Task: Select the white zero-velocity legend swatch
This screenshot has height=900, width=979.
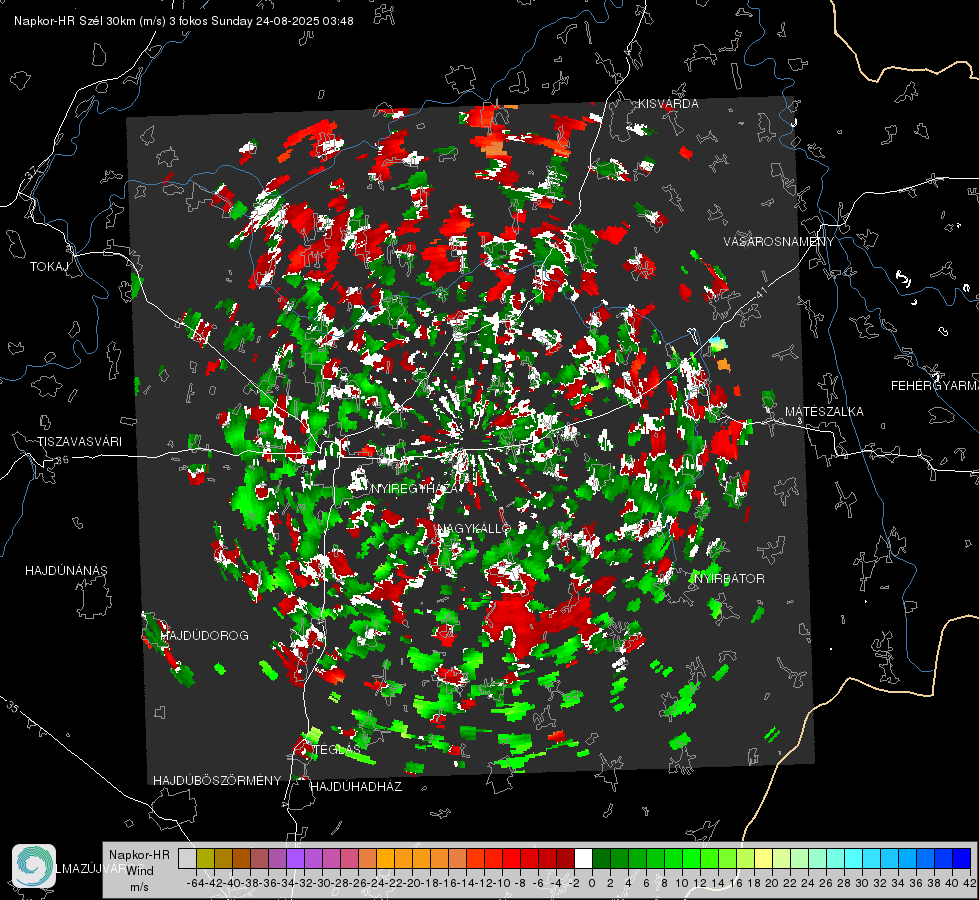Action: pos(583,858)
